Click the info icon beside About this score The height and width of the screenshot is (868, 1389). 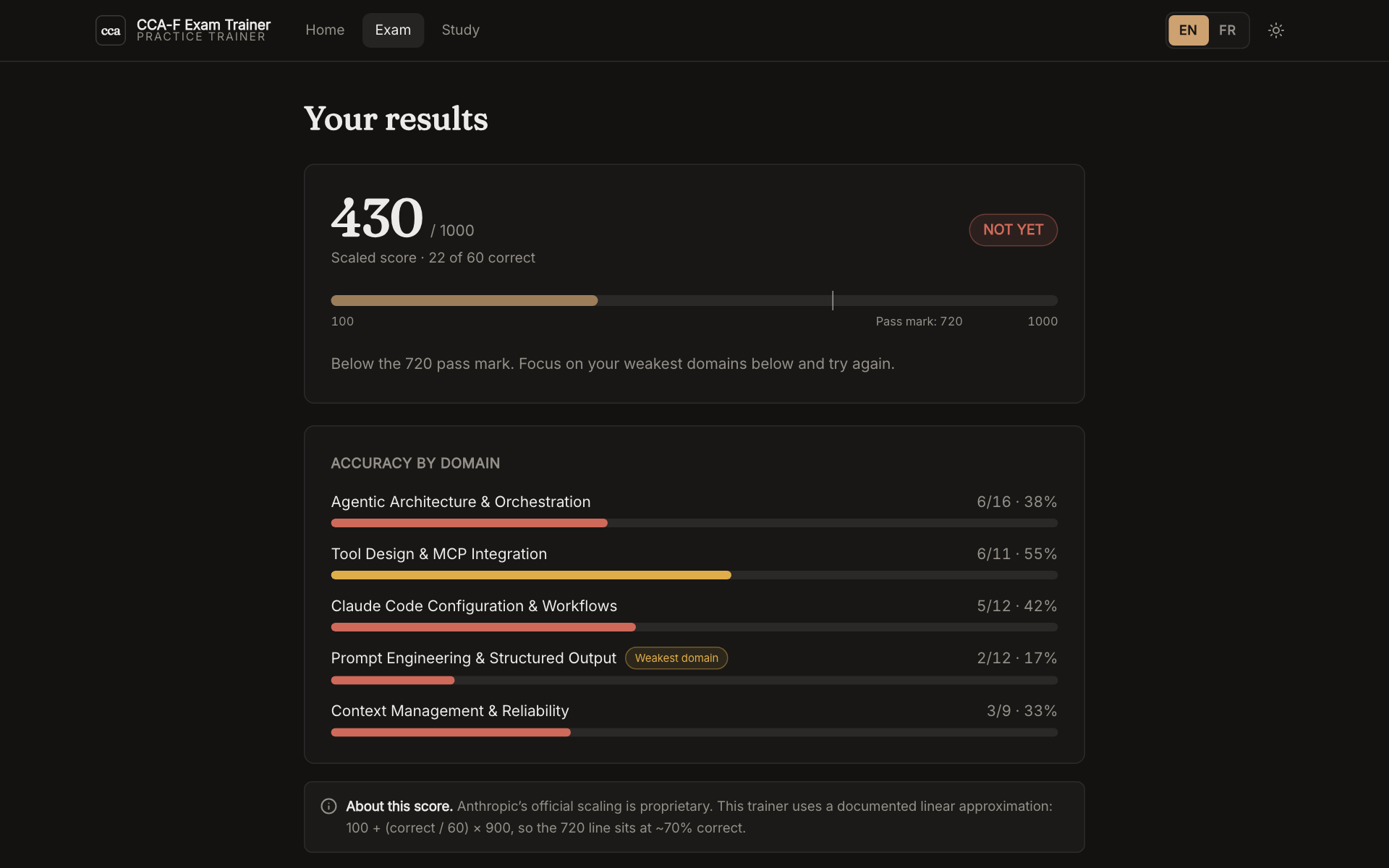pos(328,806)
